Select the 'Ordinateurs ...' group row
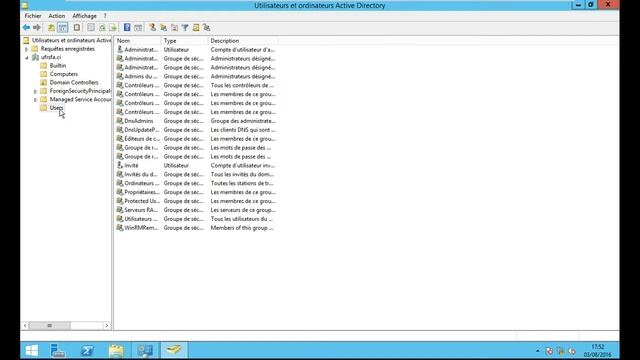 [x=196, y=183]
